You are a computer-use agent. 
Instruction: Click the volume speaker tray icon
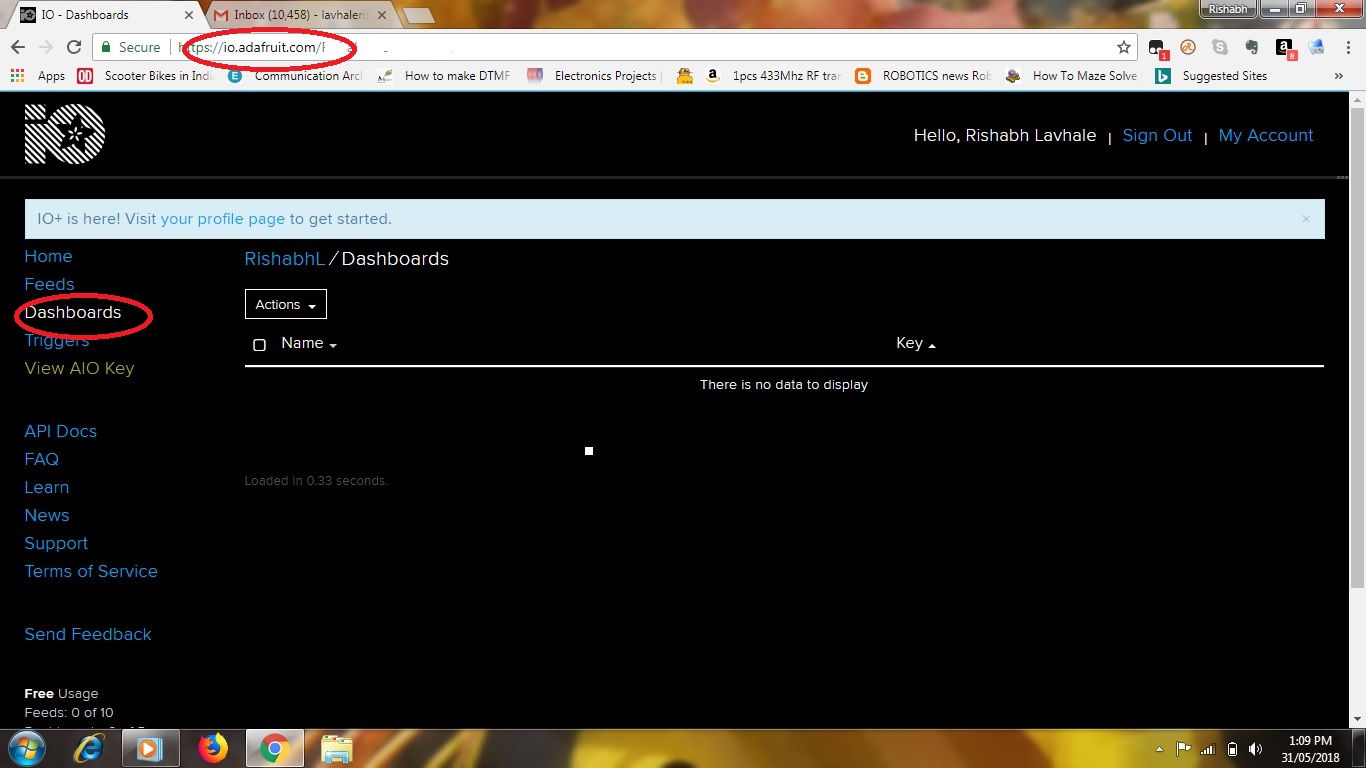pos(1255,749)
